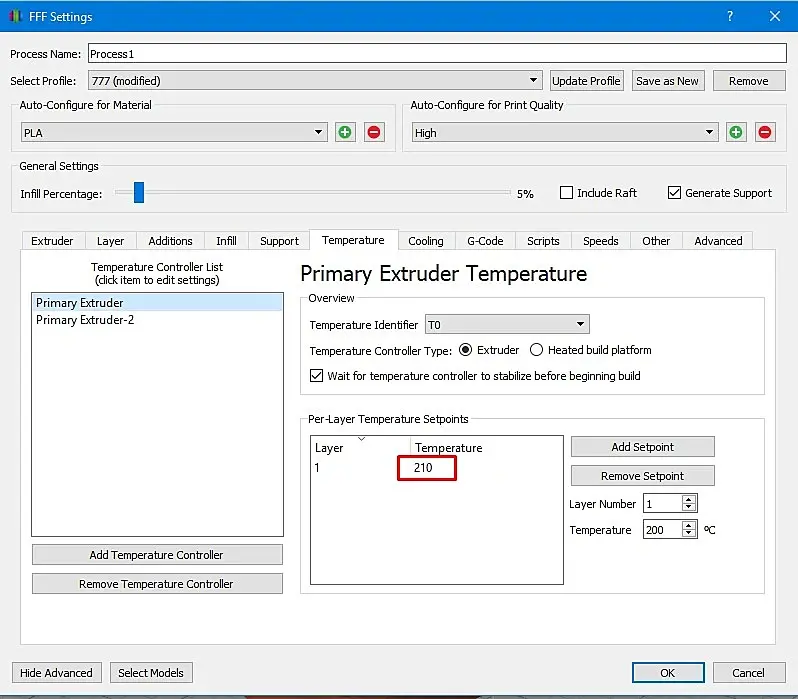Select Extruder controller type radio
This screenshot has width=798, height=699.
click(465, 350)
